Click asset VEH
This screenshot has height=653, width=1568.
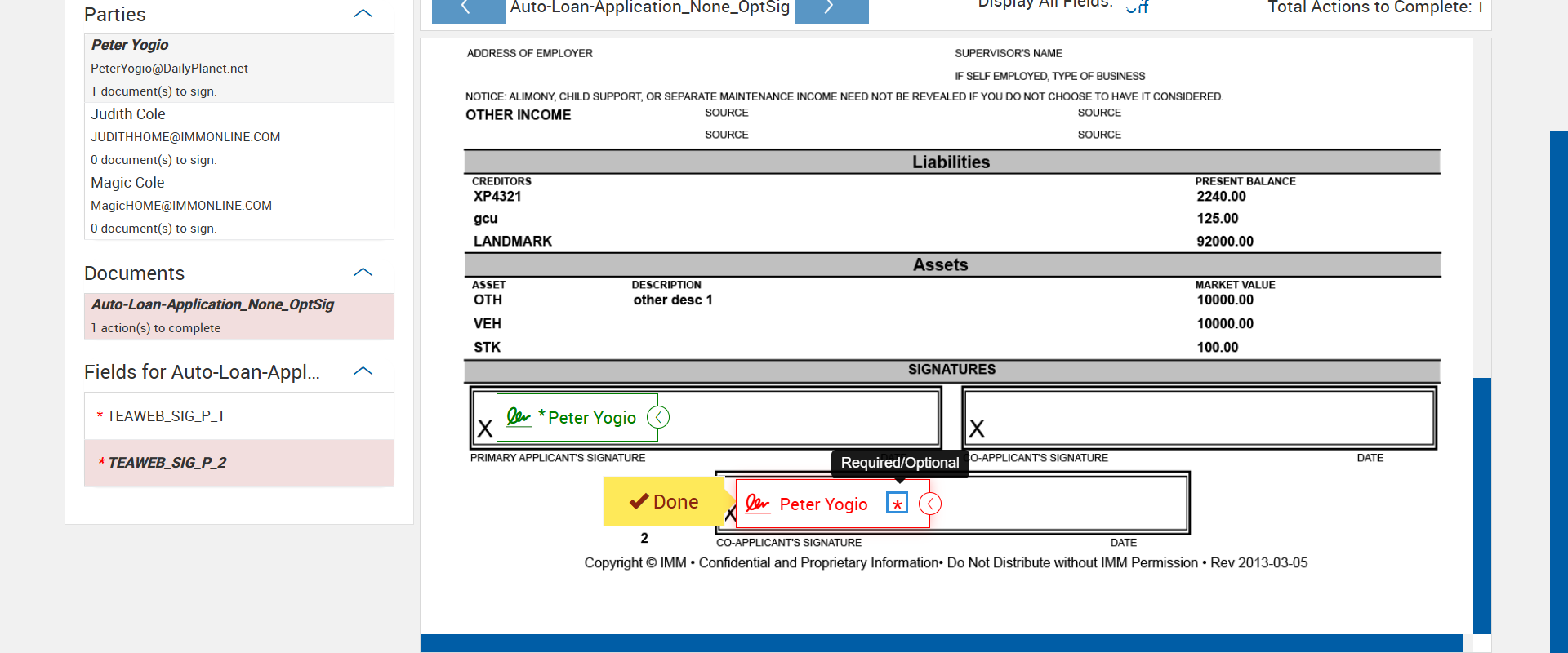[488, 324]
